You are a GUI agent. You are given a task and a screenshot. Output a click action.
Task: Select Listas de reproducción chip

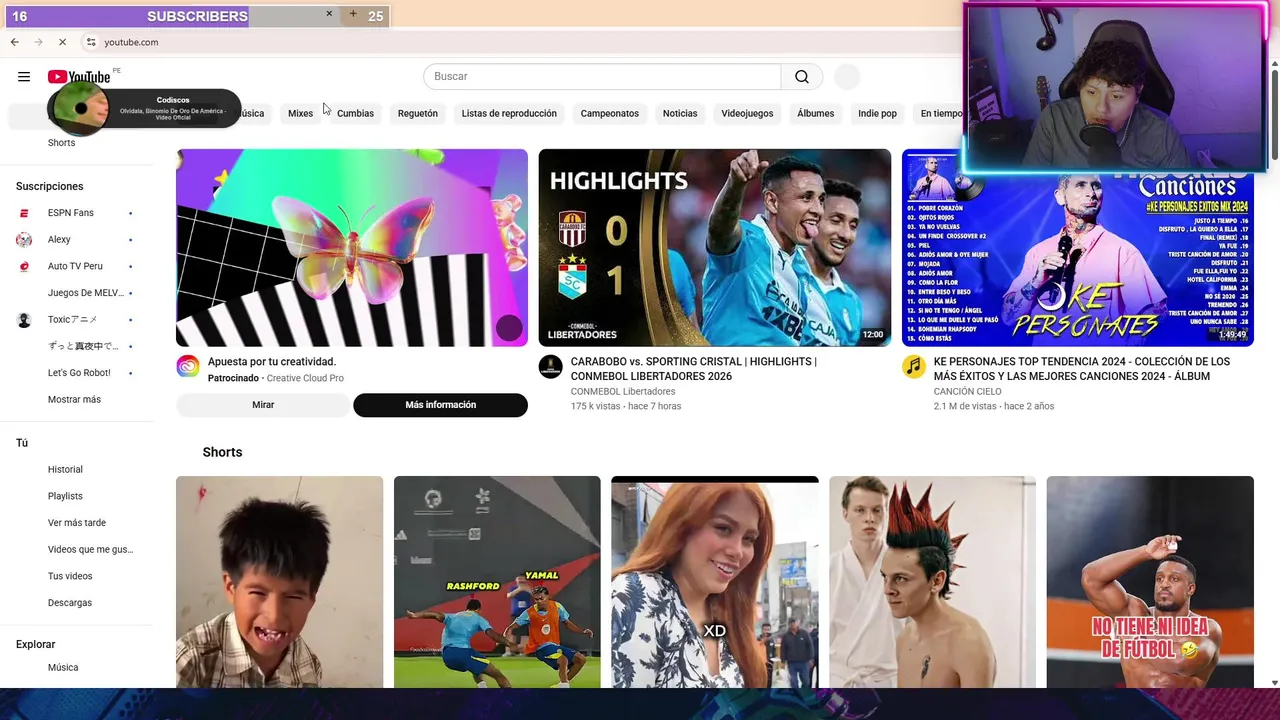coord(509,114)
